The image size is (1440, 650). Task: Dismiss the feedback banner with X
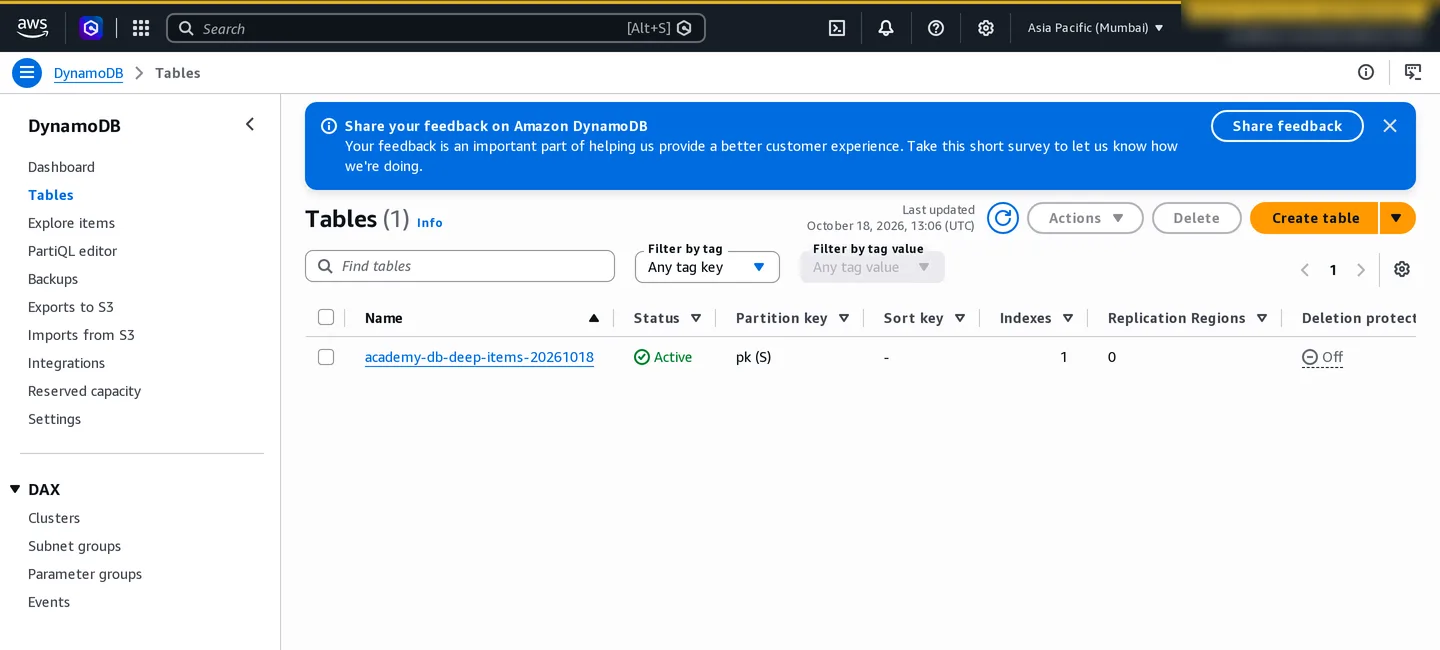click(x=1390, y=126)
